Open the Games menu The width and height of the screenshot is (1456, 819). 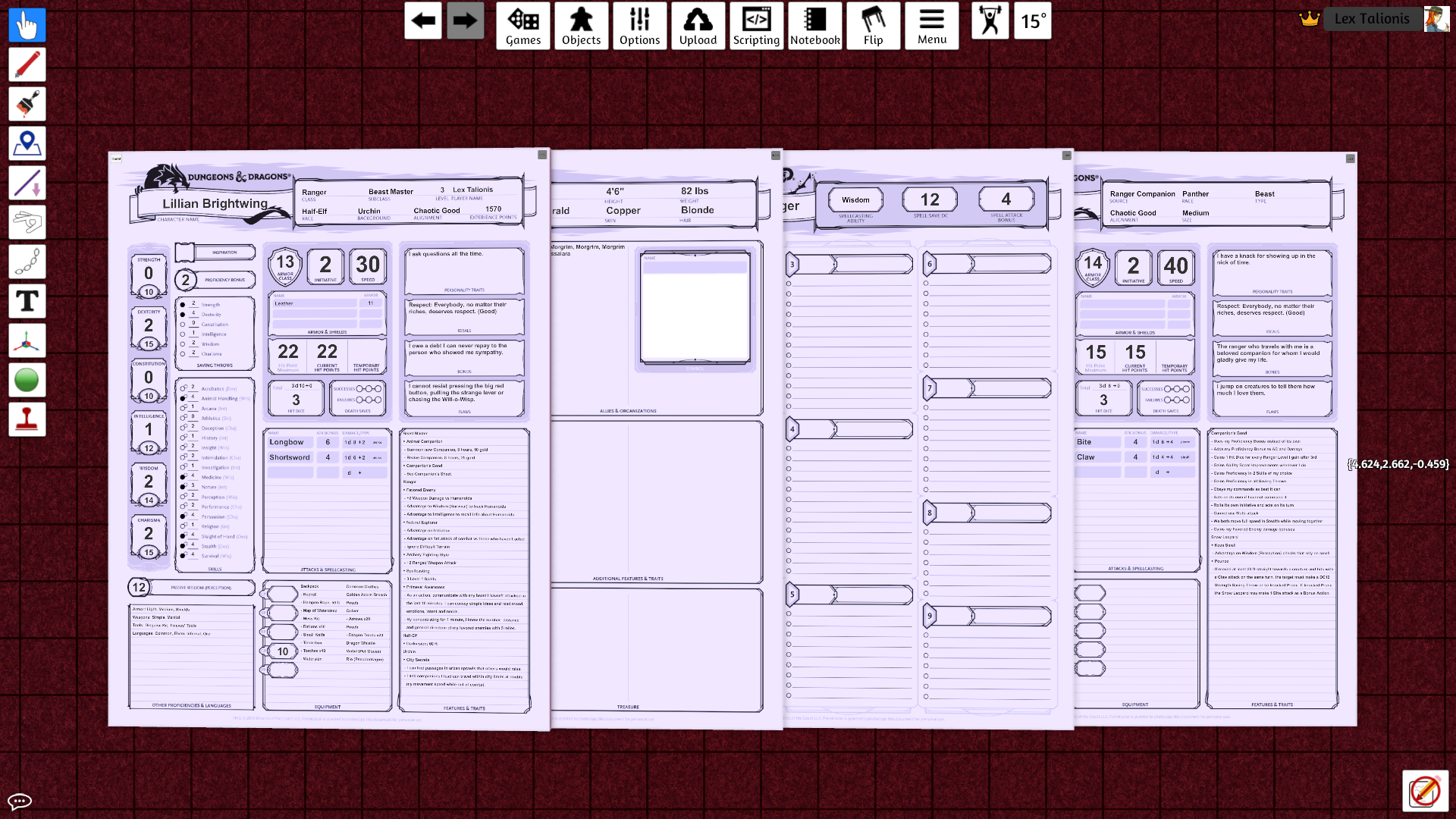point(523,26)
